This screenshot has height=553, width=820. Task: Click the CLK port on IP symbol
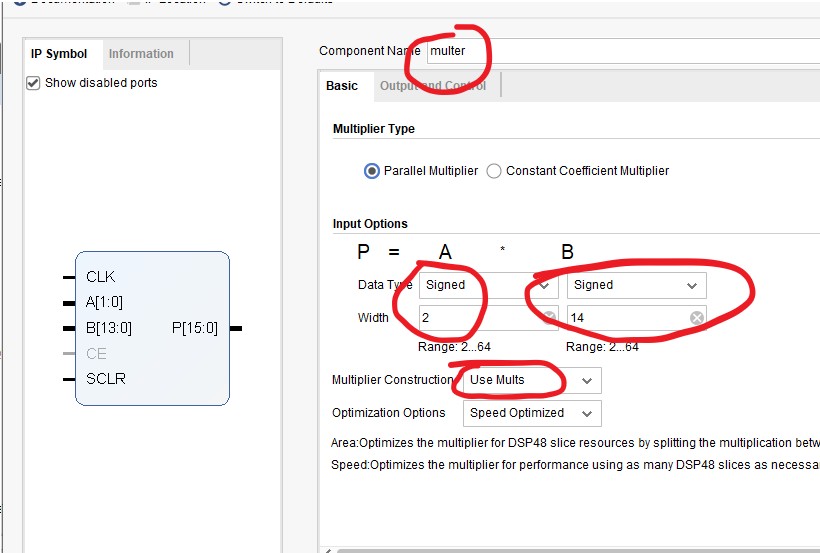coord(100,277)
